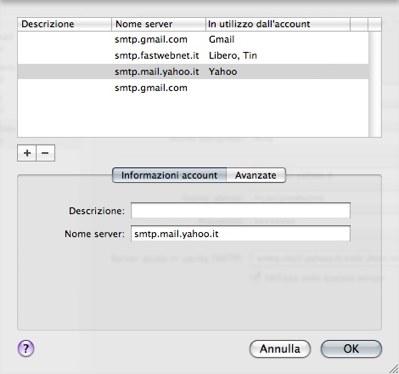
Task: Click the window resize grip corner
Action: pyautogui.click(x=393, y=368)
